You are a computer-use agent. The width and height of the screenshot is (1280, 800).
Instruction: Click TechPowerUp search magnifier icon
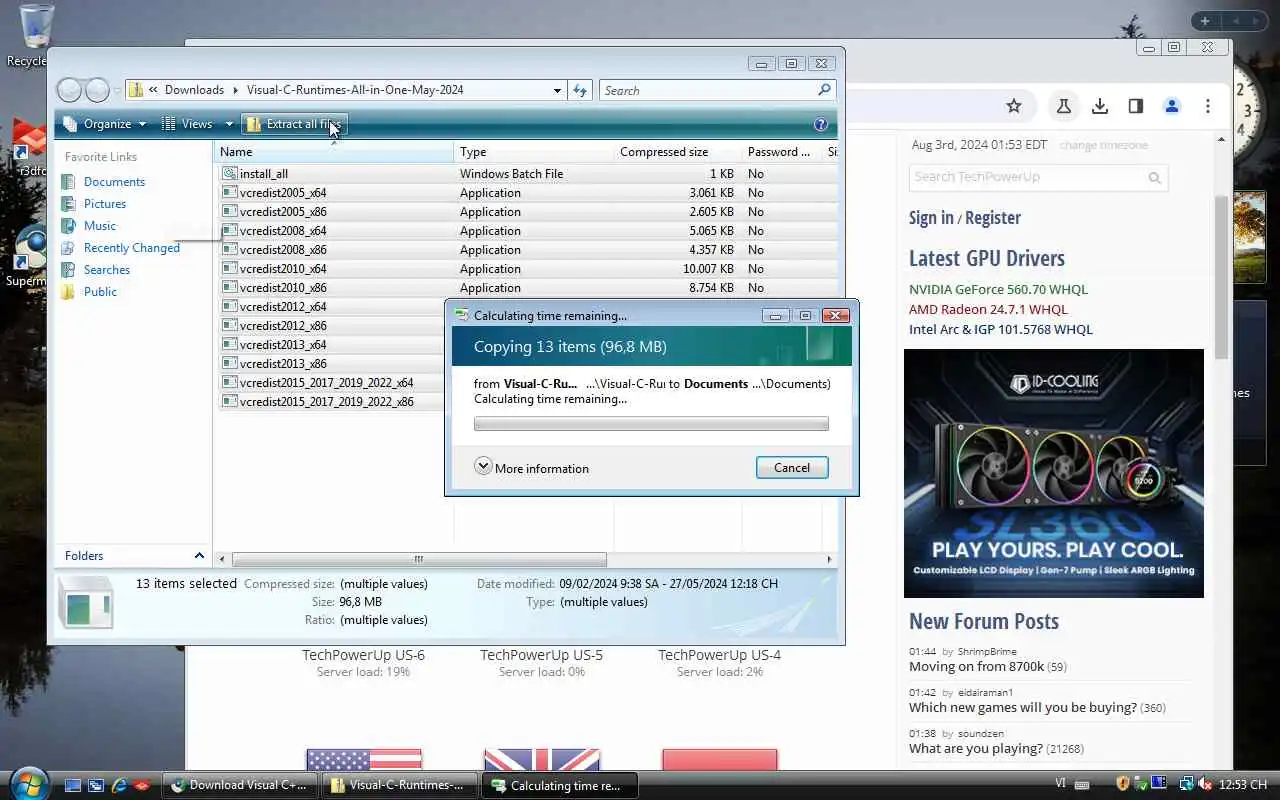1155,178
